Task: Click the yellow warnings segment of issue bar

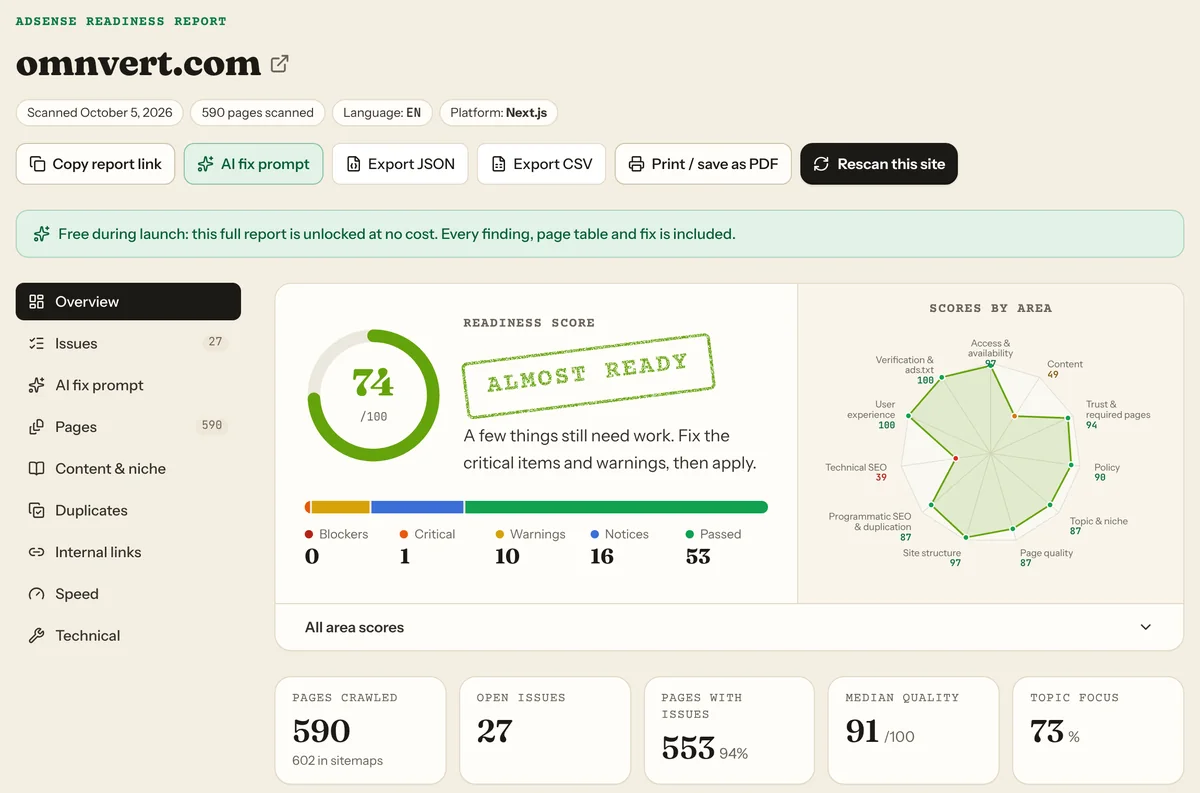Action: (x=340, y=507)
